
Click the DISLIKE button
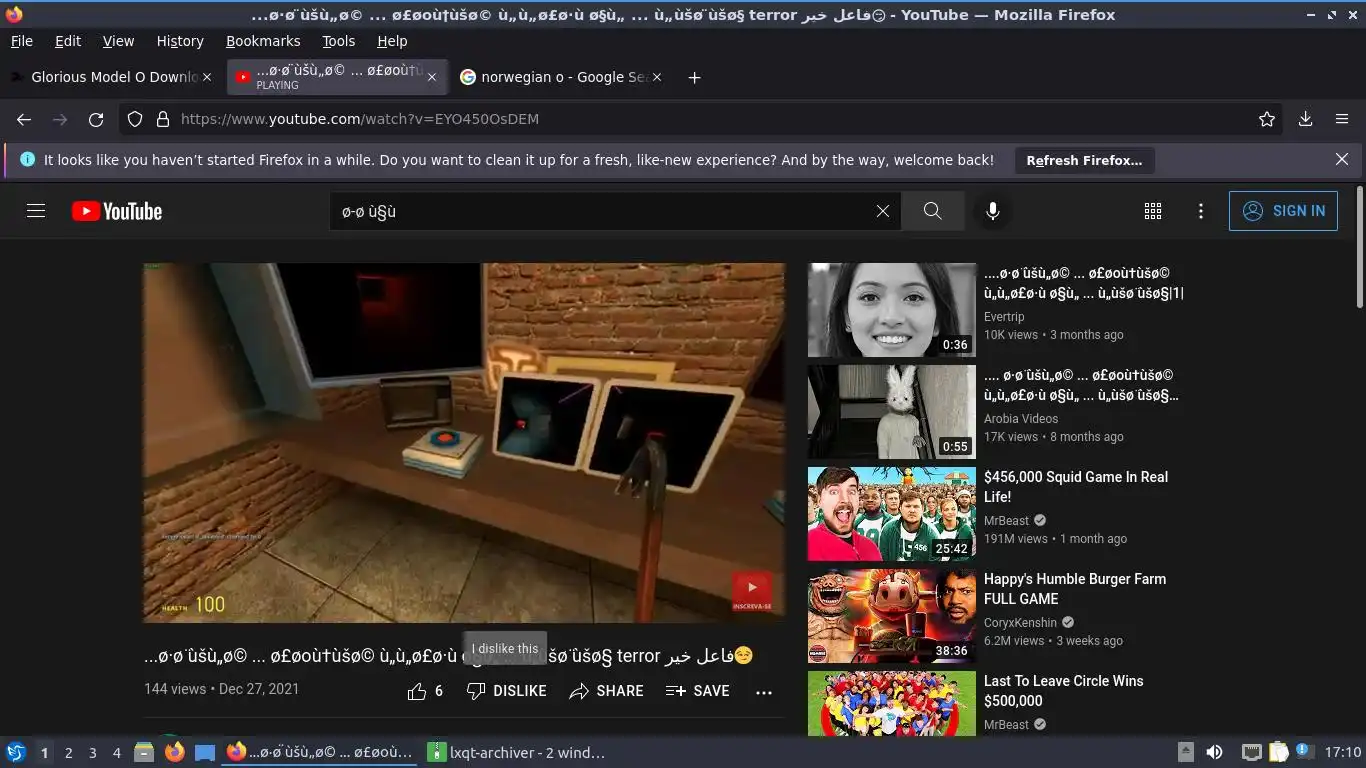(x=507, y=691)
